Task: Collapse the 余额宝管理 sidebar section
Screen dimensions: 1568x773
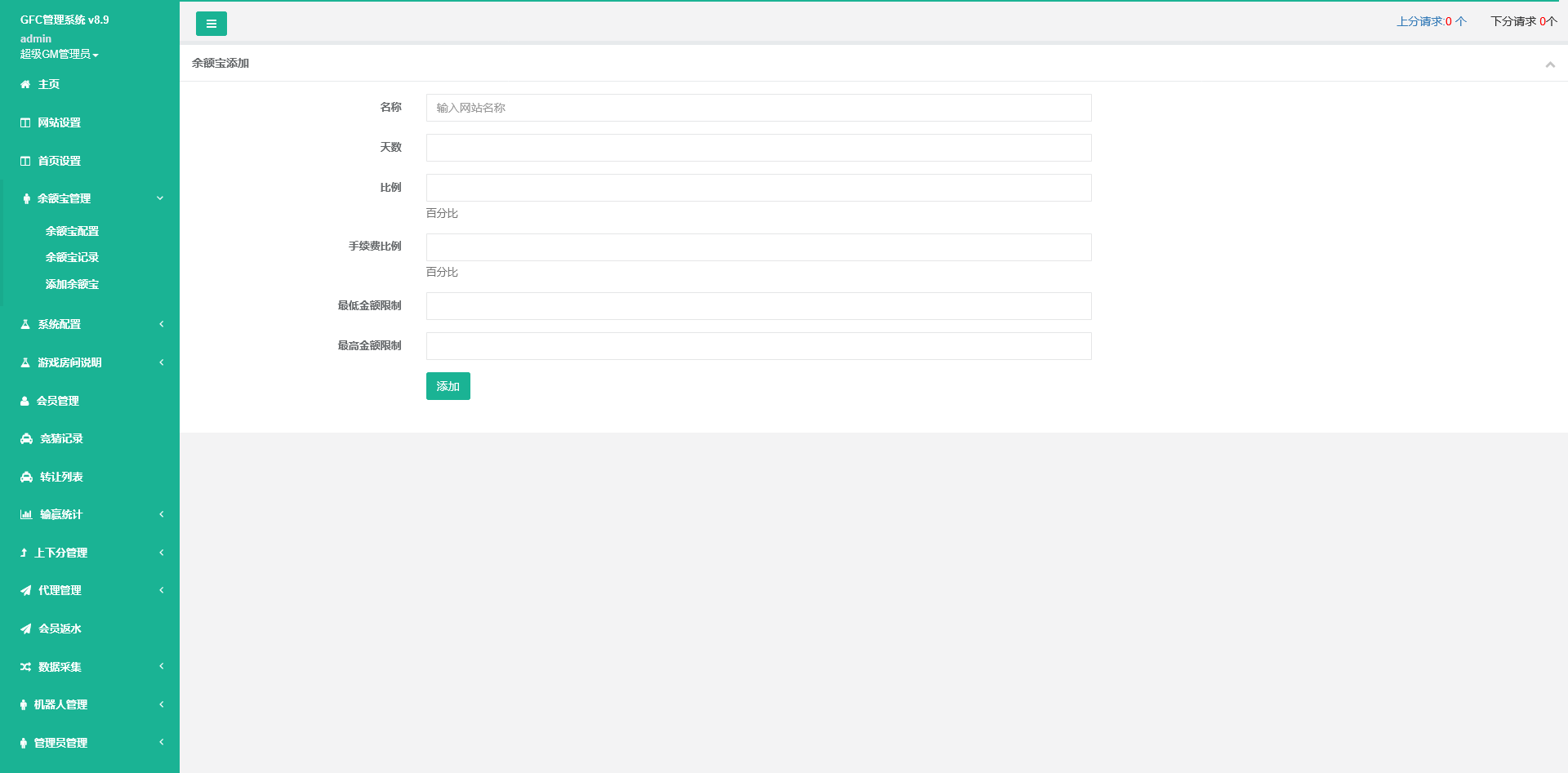Action: tap(160, 198)
